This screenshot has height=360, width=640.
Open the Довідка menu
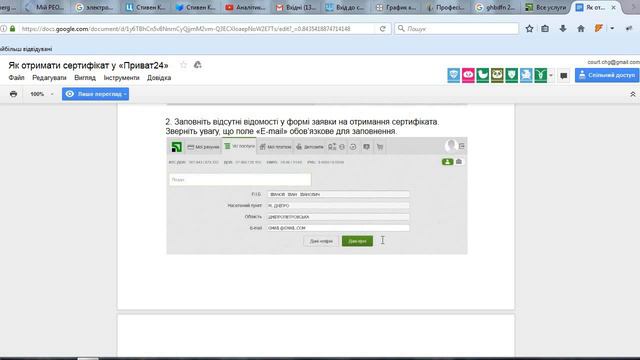tap(159, 78)
